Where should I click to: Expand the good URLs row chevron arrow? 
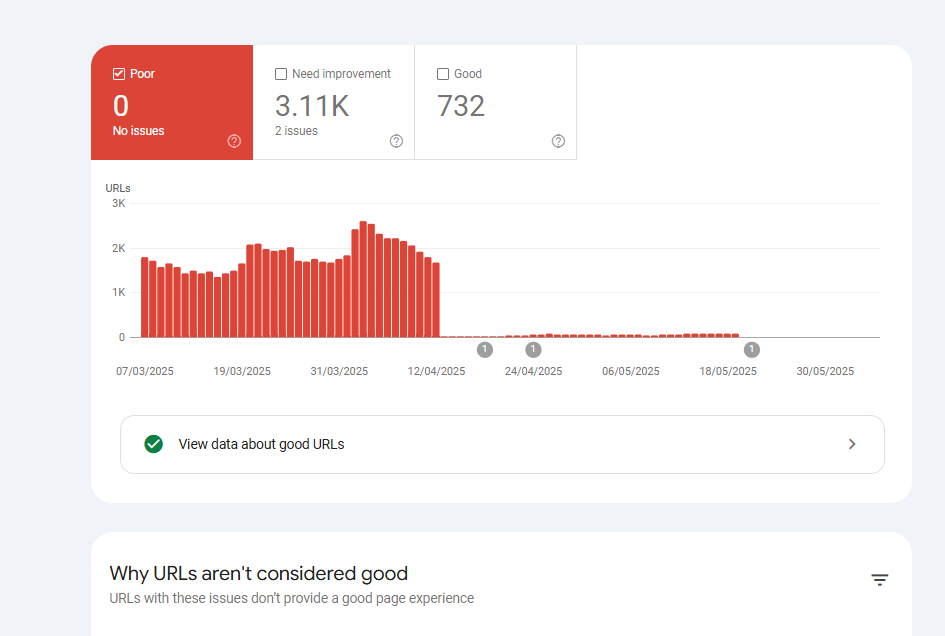(x=852, y=444)
